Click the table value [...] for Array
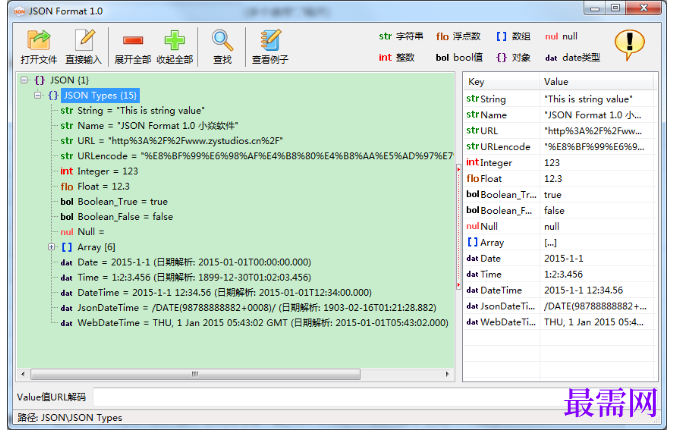 point(550,243)
